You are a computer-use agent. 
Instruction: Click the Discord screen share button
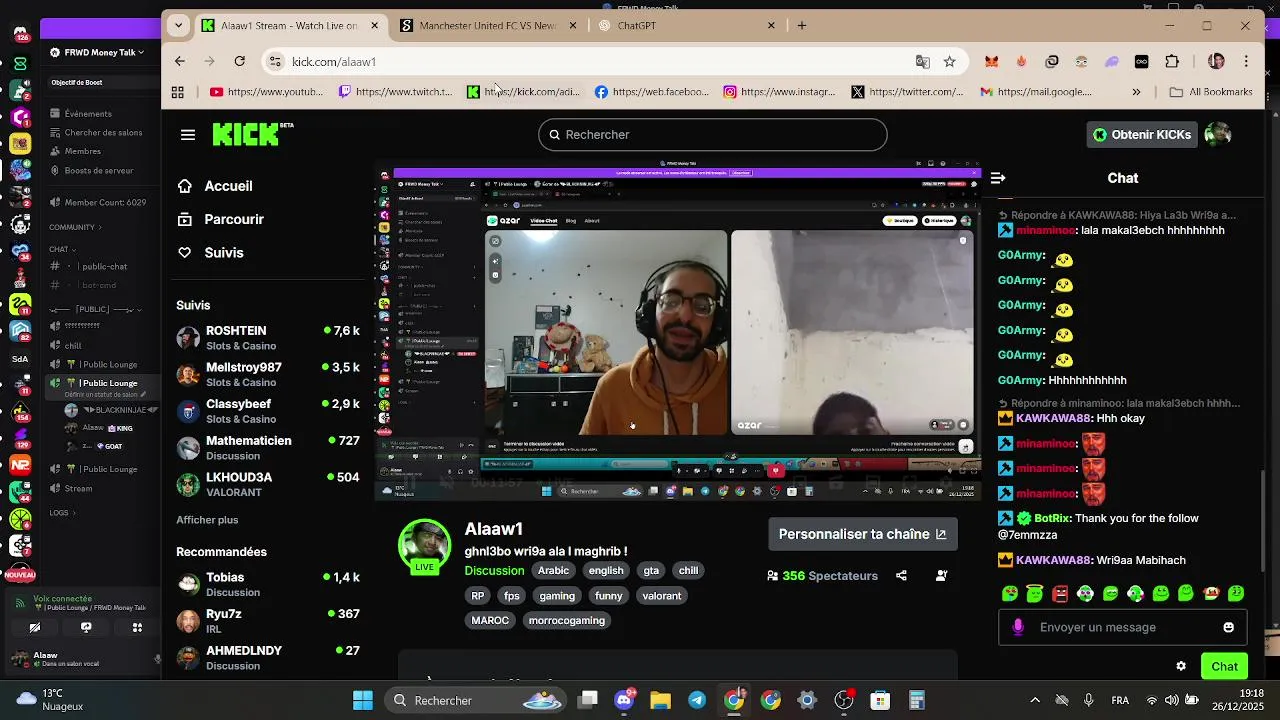tap(86, 627)
